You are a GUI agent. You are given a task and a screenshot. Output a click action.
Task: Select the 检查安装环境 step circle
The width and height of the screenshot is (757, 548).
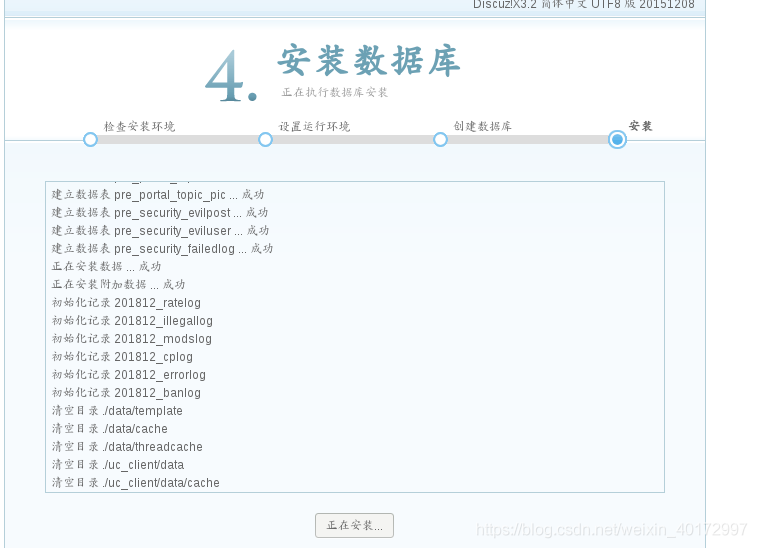click(90, 140)
